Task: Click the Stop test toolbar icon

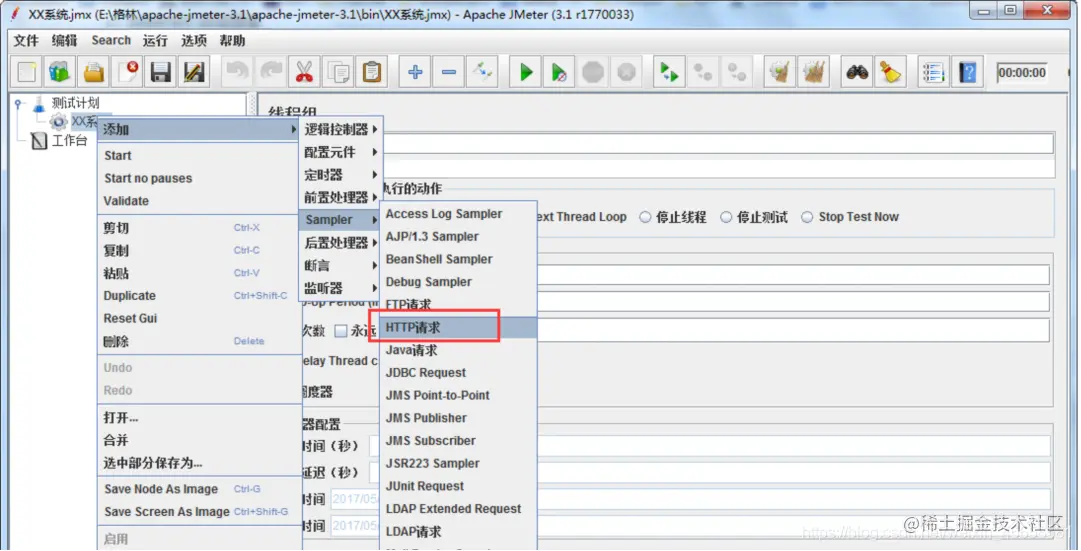Action: point(593,72)
